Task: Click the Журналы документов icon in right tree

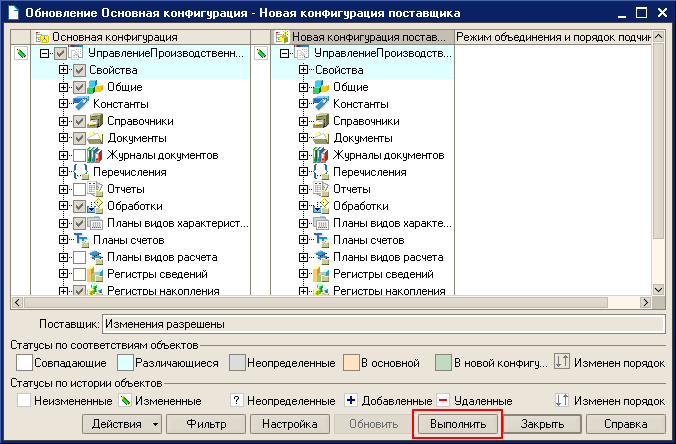Action: pos(321,155)
